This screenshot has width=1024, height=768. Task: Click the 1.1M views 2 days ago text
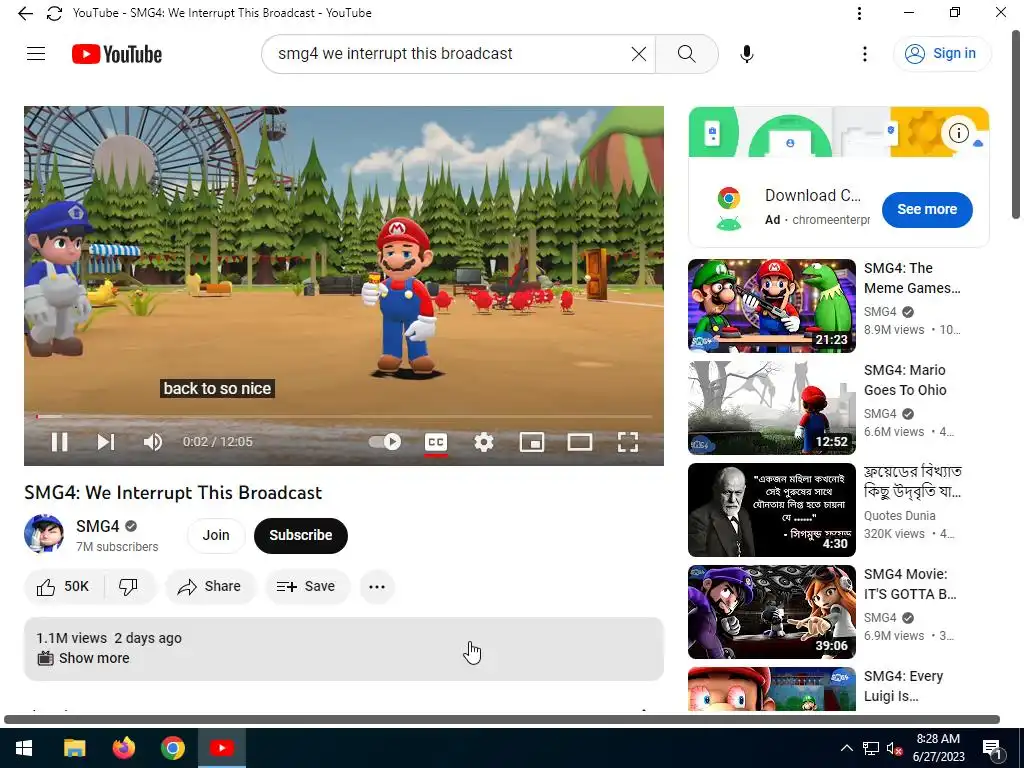[109, 638]
